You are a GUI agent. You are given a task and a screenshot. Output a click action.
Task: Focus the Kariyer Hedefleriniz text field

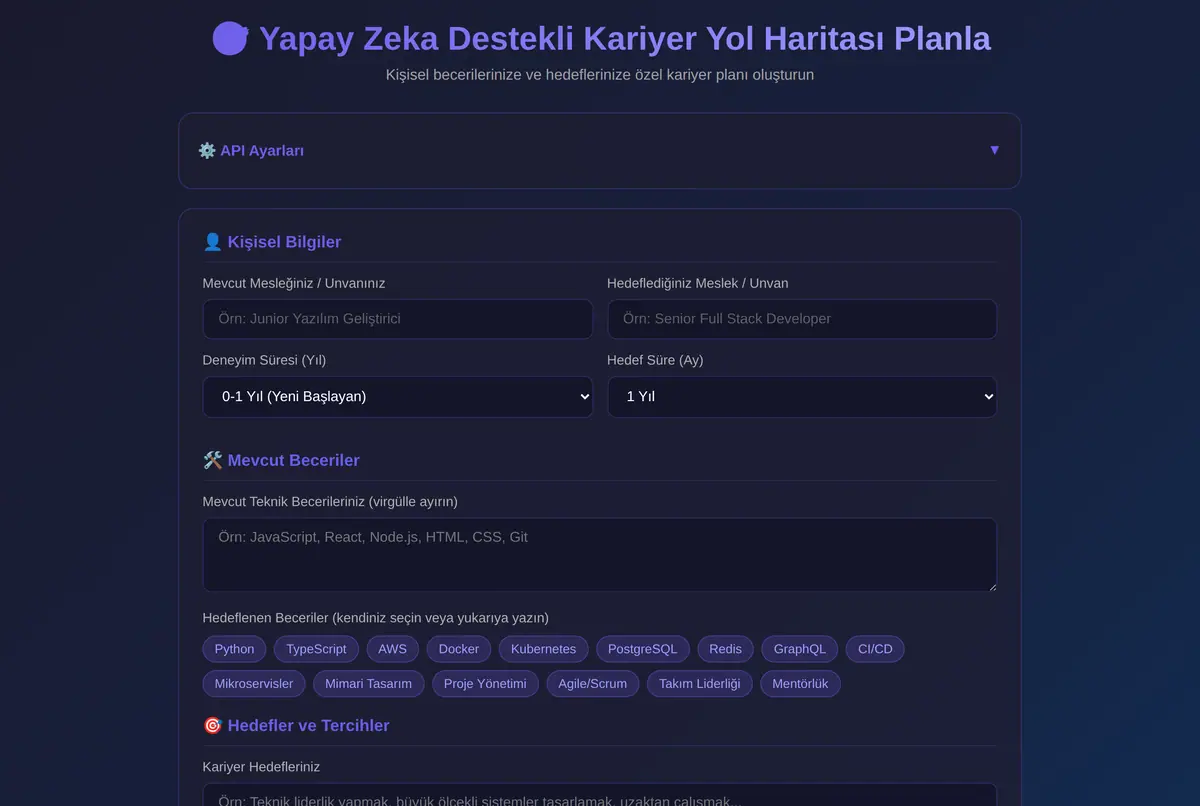[600, 795]
